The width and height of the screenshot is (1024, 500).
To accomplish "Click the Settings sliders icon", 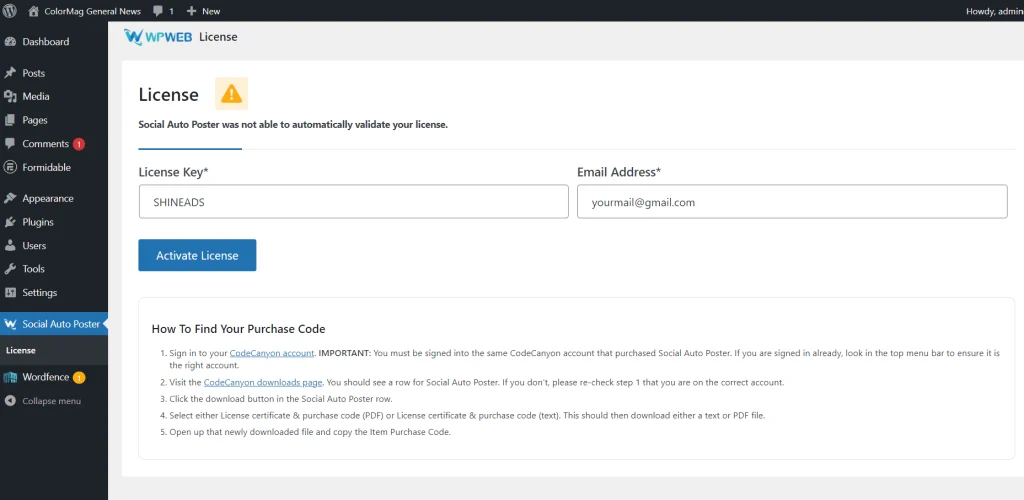I will click(10, 292).
